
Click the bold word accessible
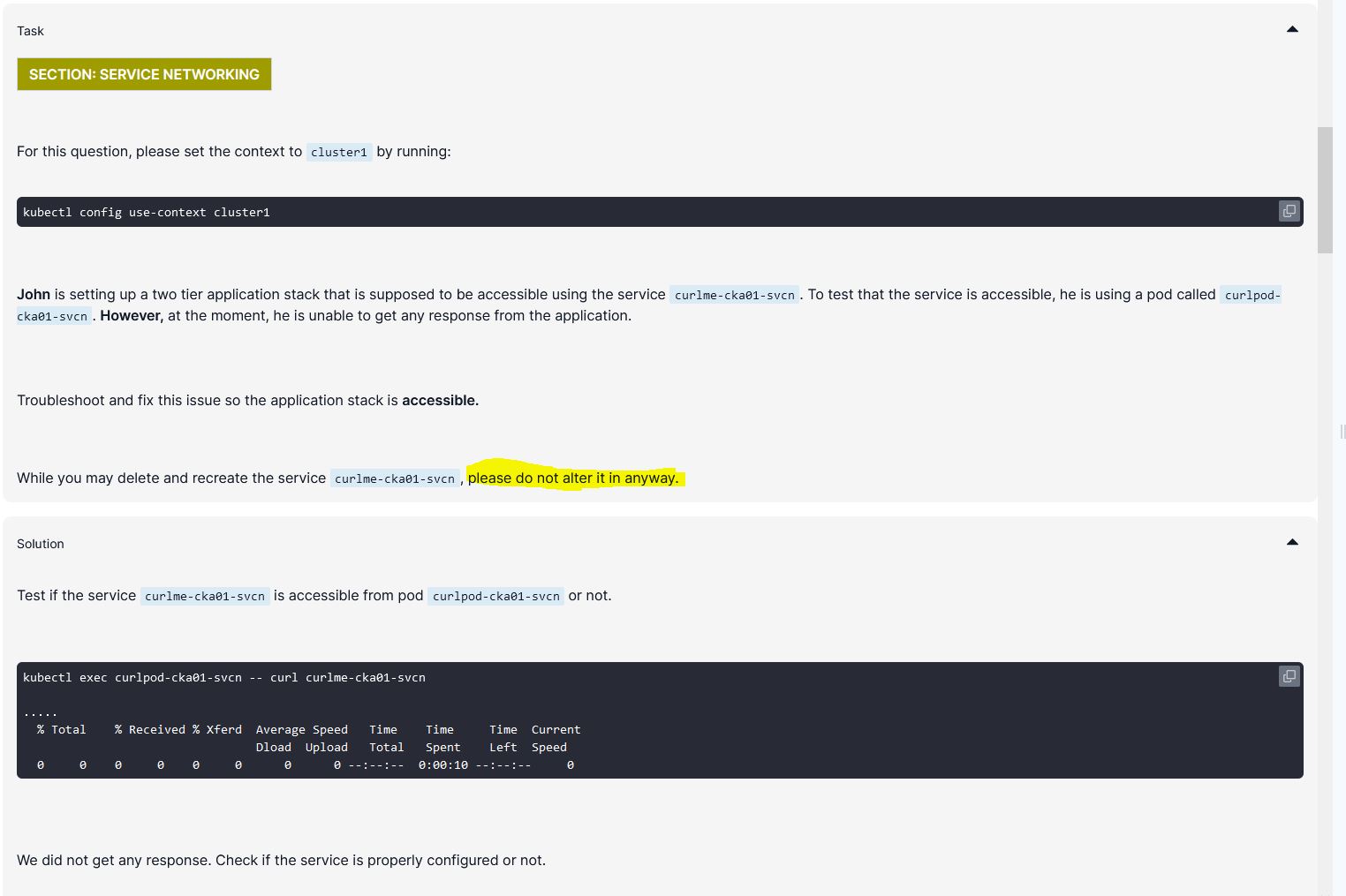pyautogui.click(x=440, y=401)
